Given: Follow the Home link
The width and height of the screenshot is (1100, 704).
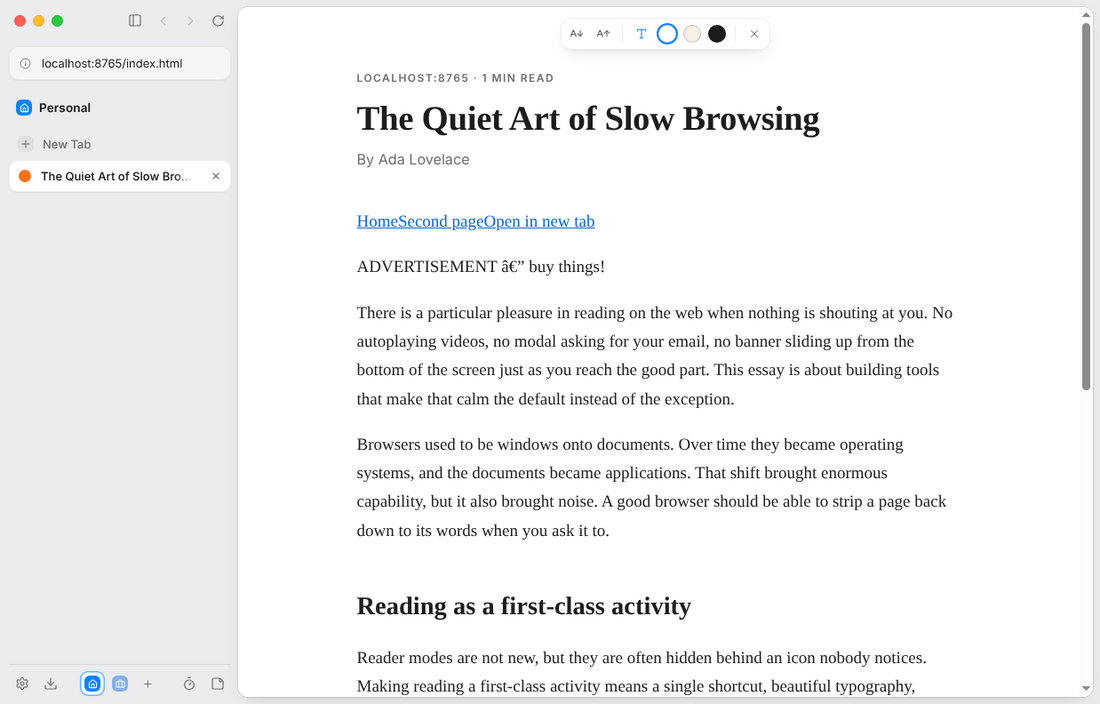Looking at the screenshot, I should pyautogui.click(x=377, y=222).
